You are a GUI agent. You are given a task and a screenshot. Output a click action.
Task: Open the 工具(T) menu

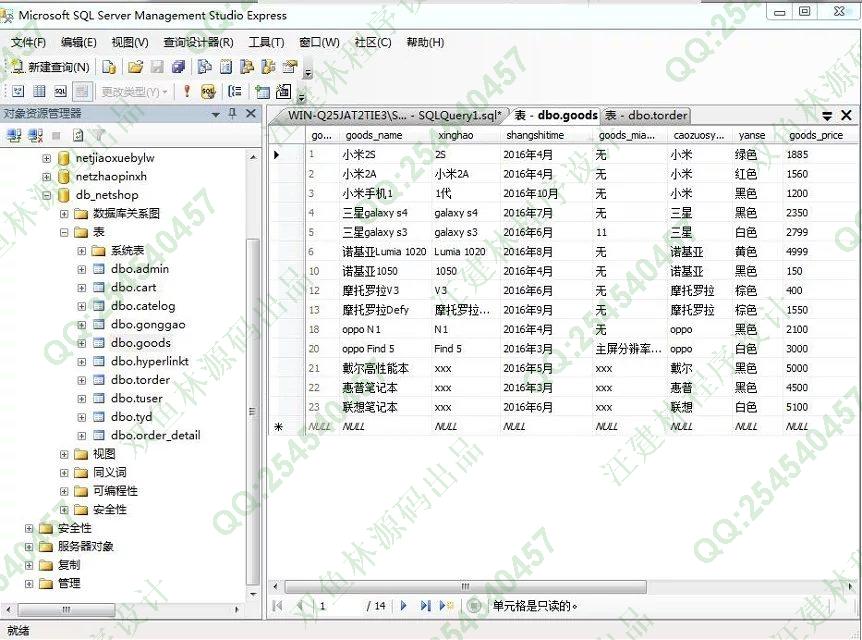[x=266, y=42]
